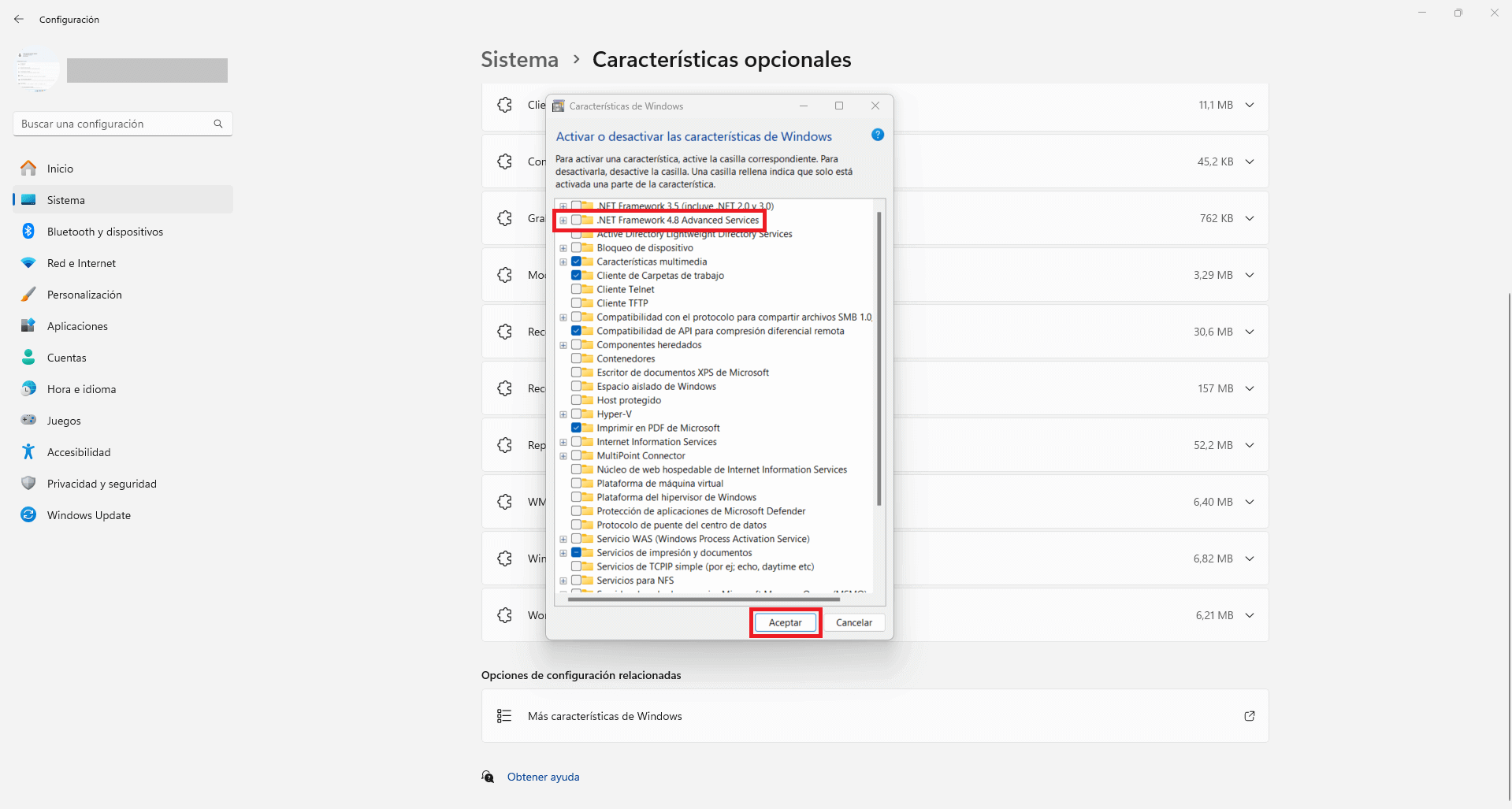Click the blue help question icon

point(878,135)
